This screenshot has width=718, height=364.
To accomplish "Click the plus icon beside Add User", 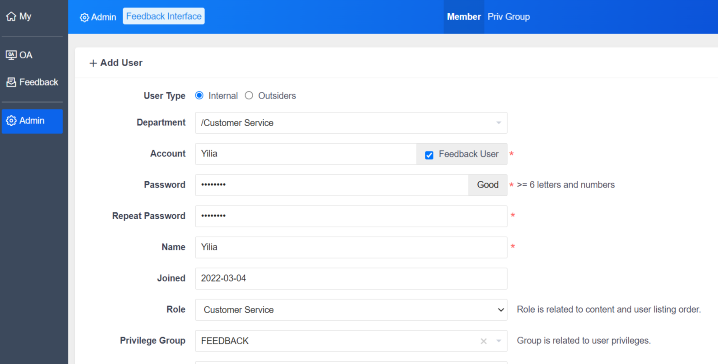I will tap(93, 63).
